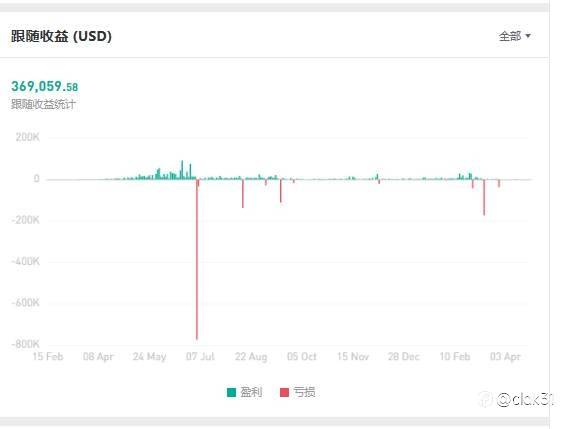Click the 跟随收益 (USD) panel title

[61, 36]
